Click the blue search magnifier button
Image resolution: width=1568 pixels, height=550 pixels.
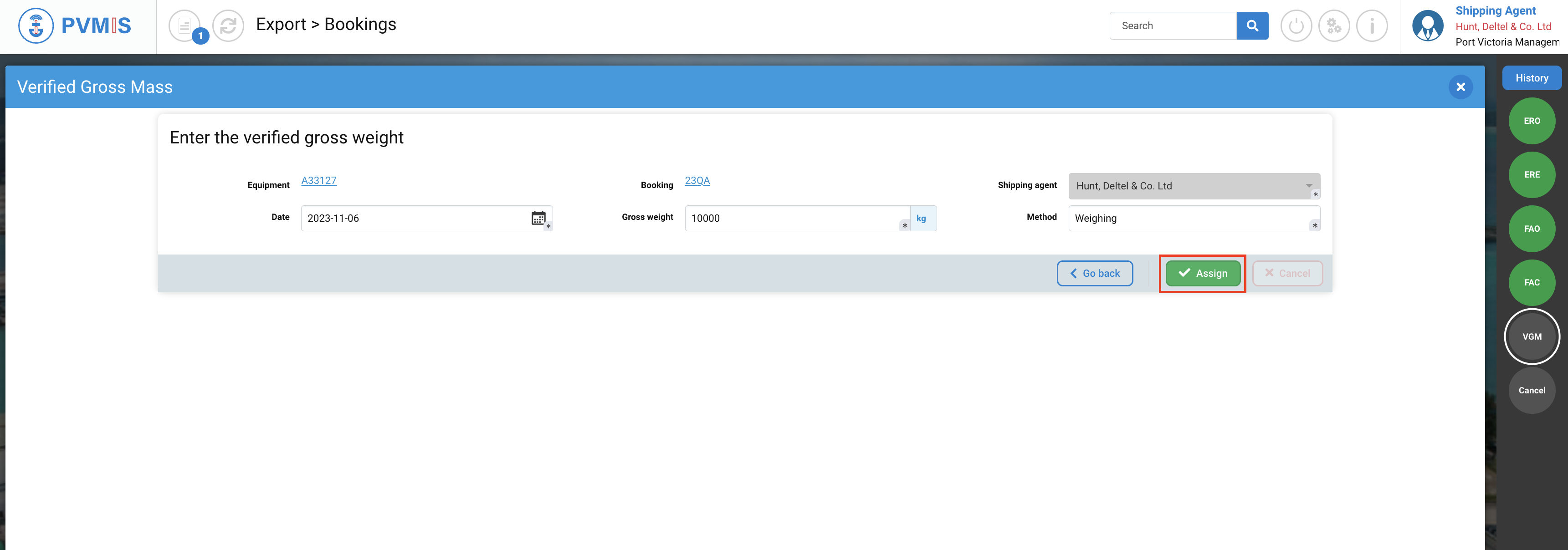1252,25
